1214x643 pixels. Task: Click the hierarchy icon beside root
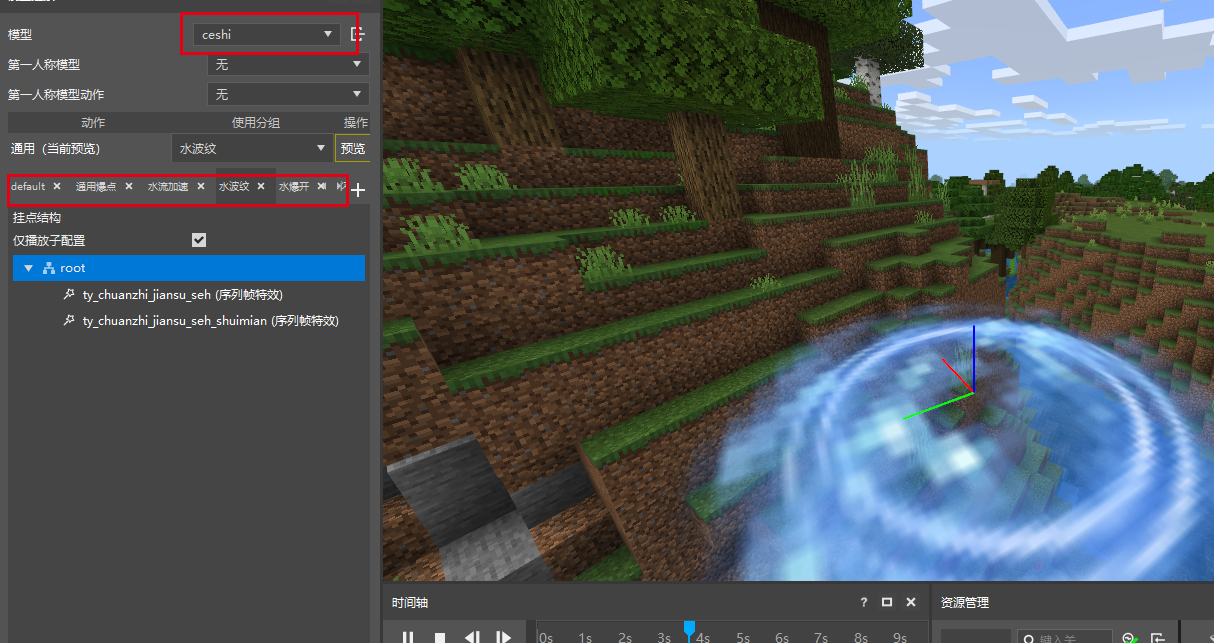click(48, 268)
